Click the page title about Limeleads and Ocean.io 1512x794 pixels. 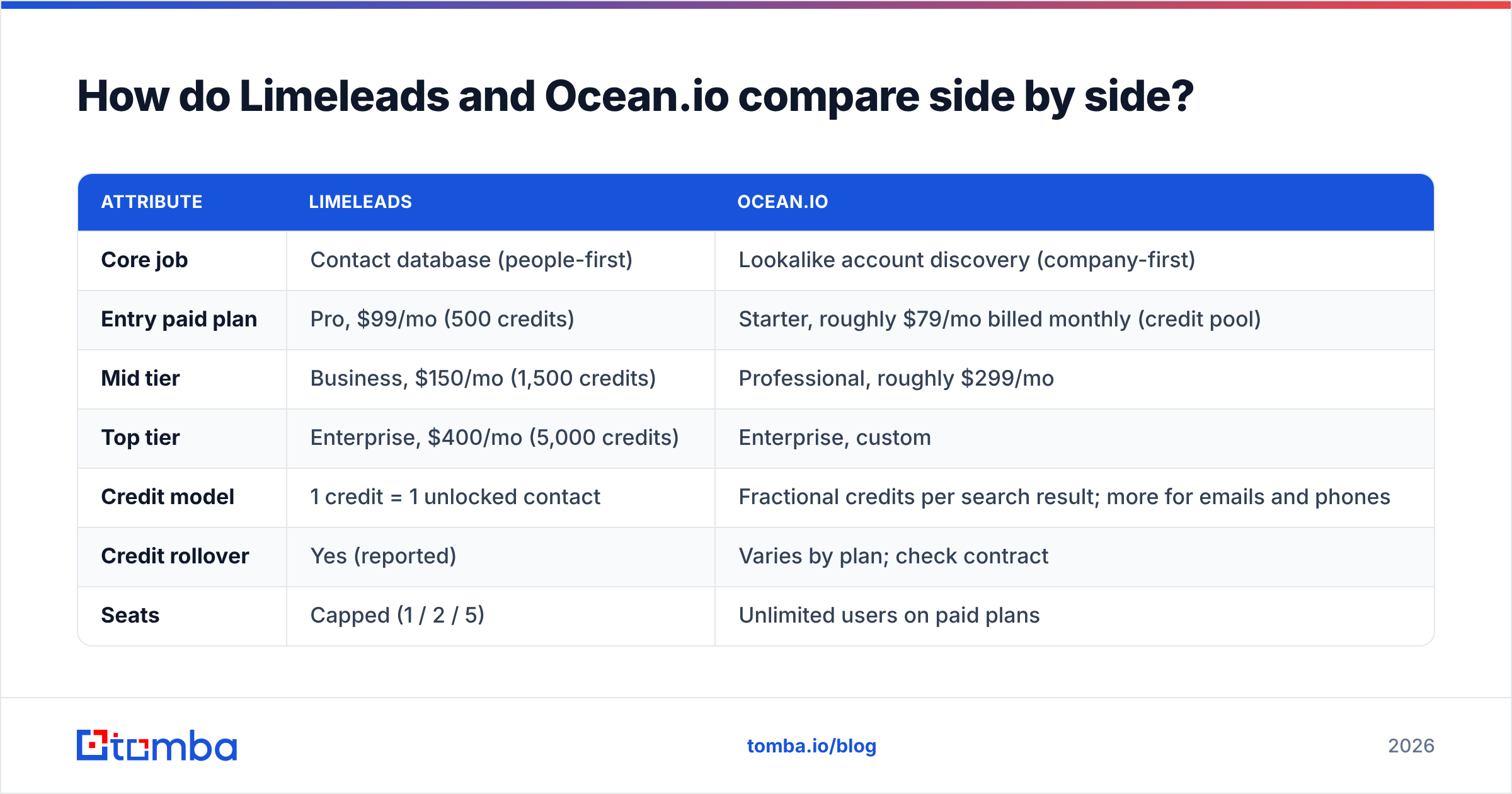coord(636,97)
